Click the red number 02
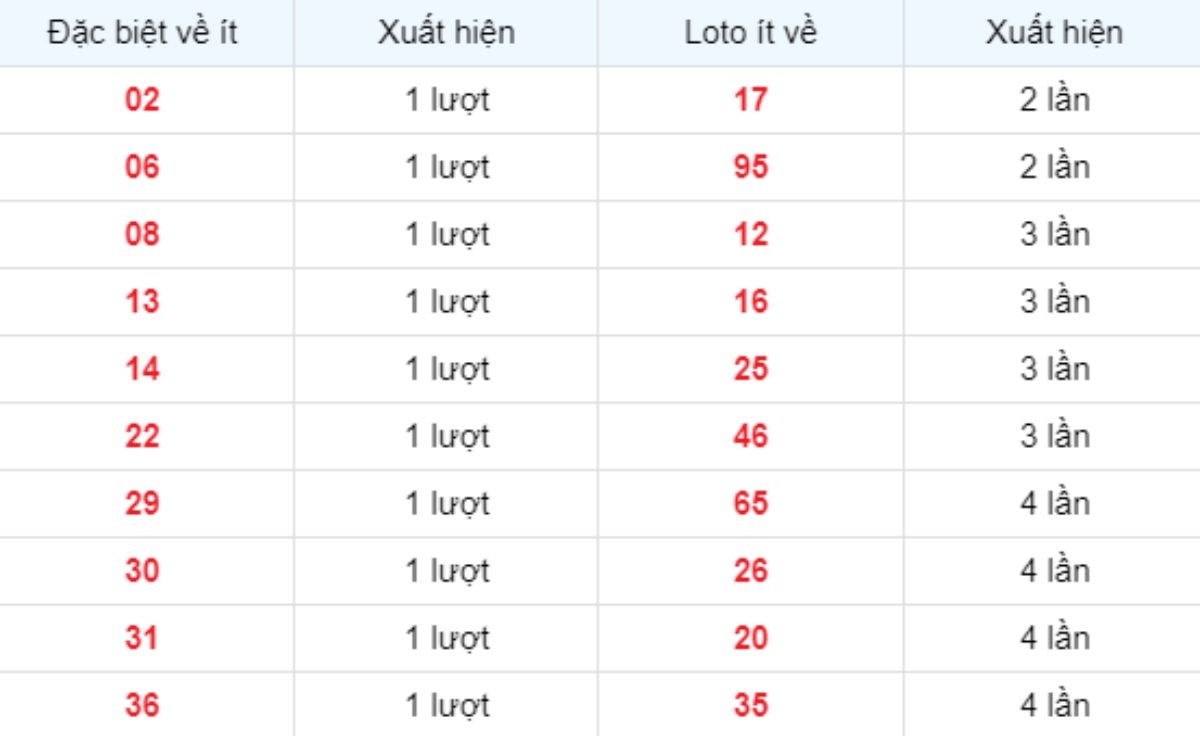 point(142,100)
